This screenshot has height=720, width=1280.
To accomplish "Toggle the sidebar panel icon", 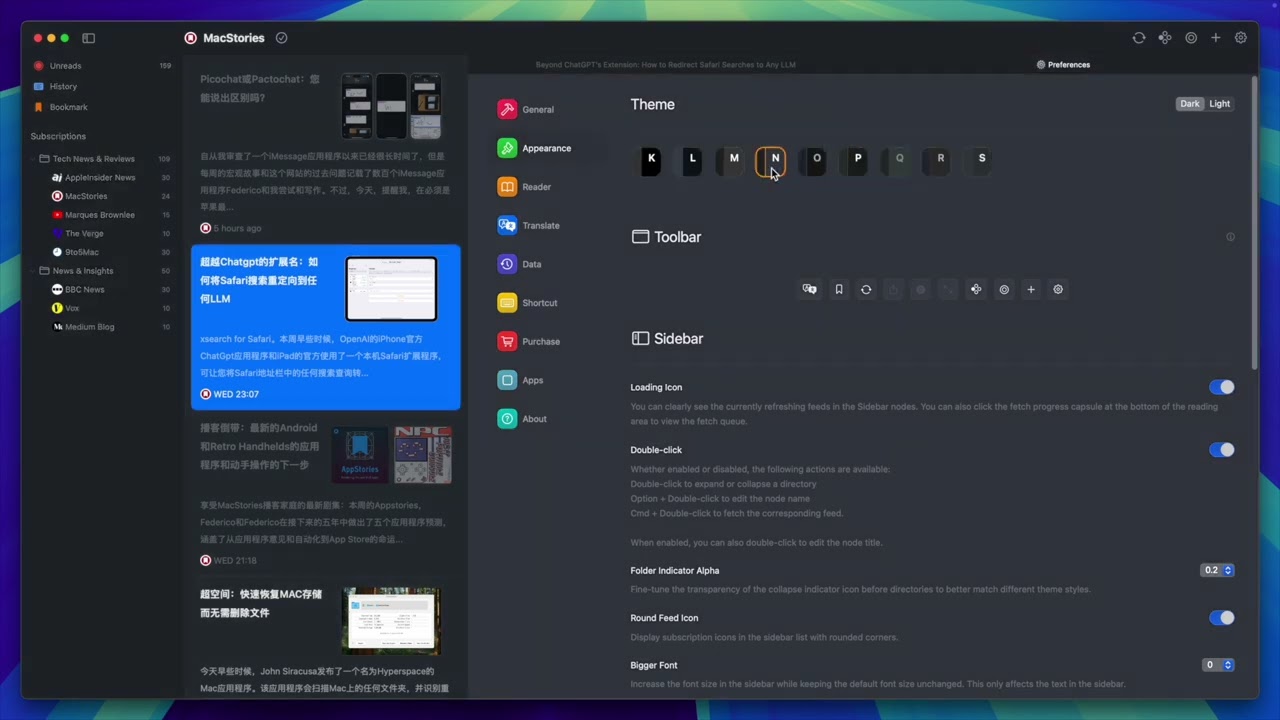I will (x=88, y=38).
